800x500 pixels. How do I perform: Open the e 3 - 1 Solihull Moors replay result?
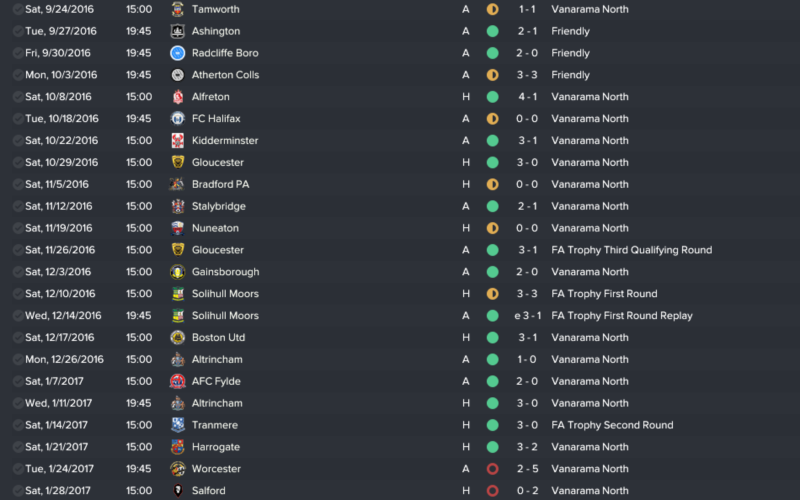point(527,316)
